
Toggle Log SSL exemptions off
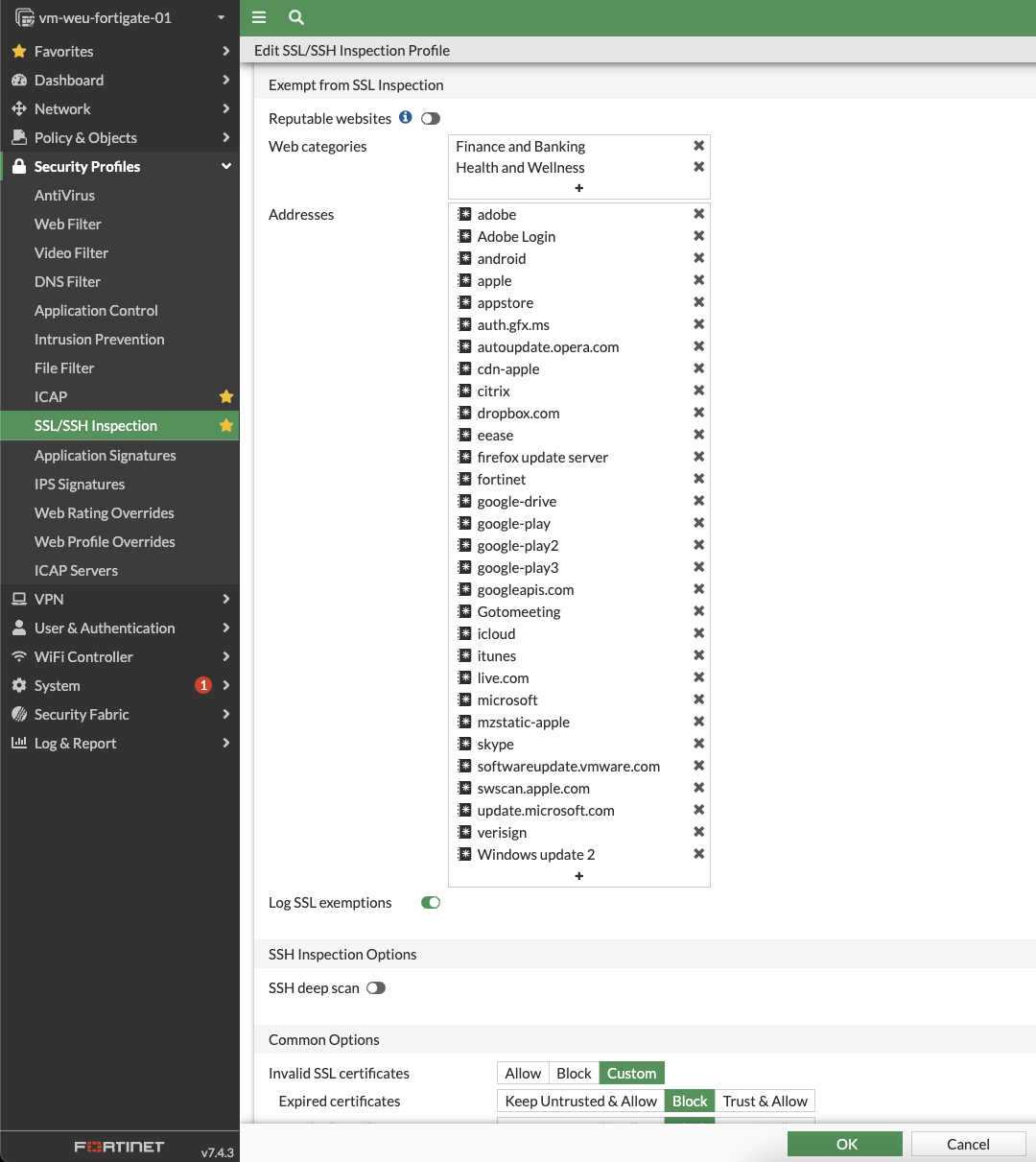(431, 902)
